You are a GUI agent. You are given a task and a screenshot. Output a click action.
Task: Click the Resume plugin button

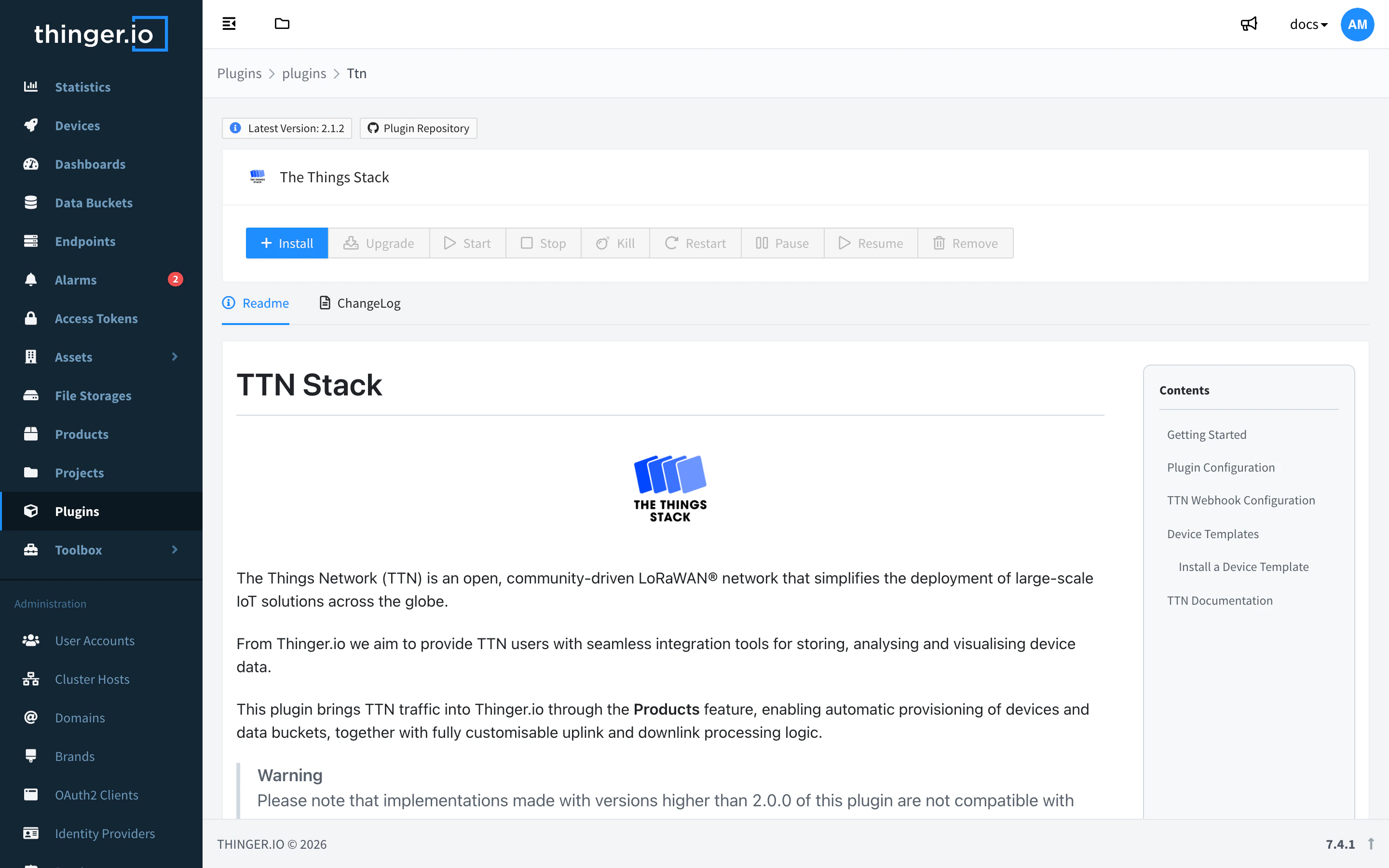[x=871, y=243]
